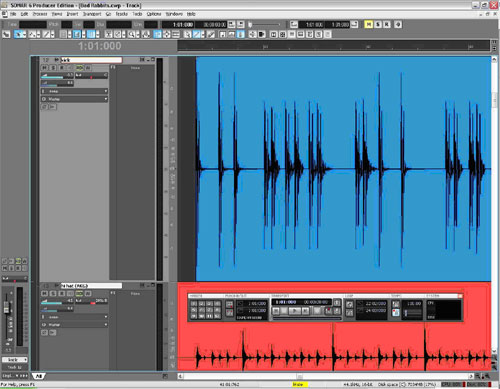Viewport: 500px width, 389px height.
Task: Open the Transport menu
Action: point(92,14)
